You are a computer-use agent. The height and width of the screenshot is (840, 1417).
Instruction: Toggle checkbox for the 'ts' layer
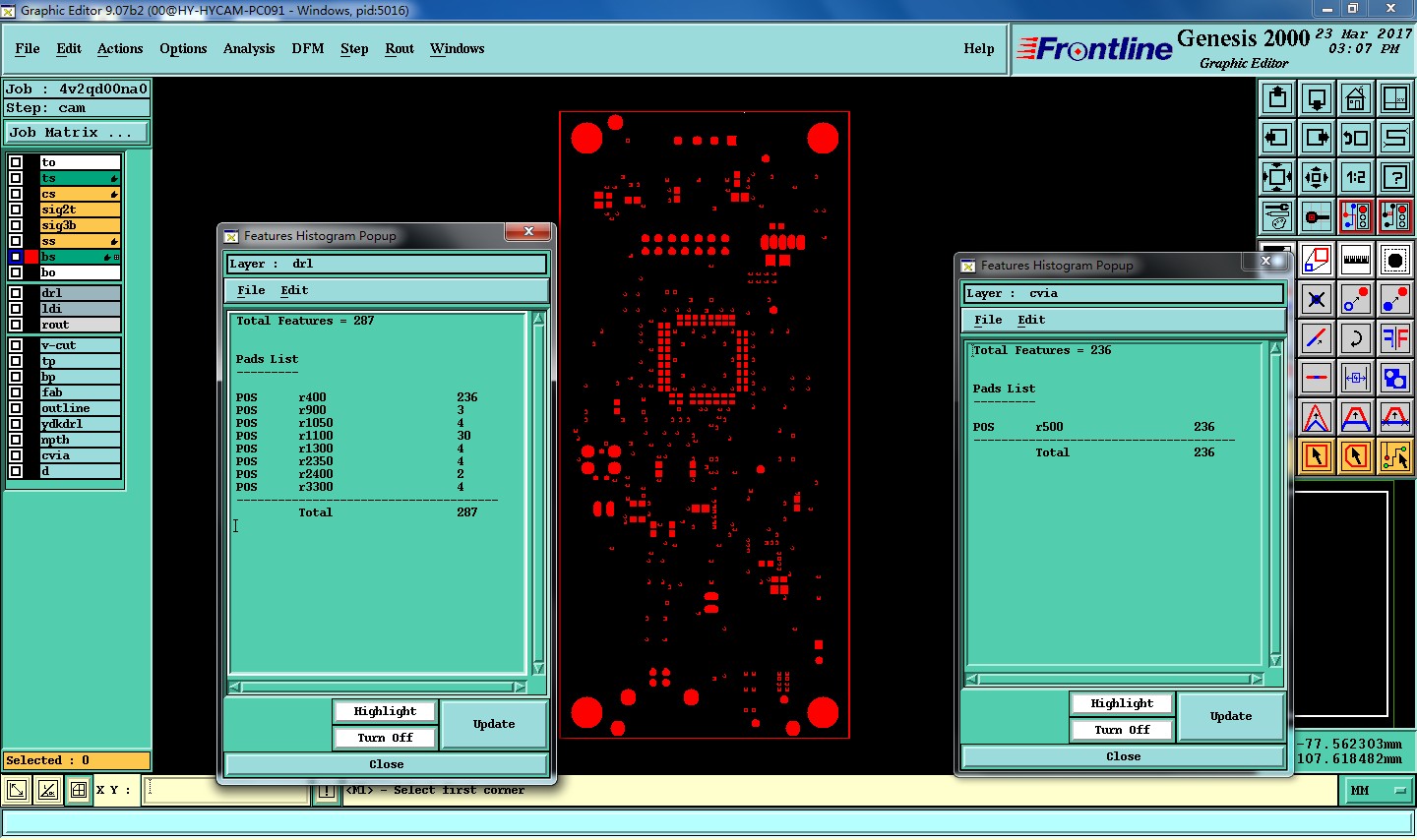16,178
